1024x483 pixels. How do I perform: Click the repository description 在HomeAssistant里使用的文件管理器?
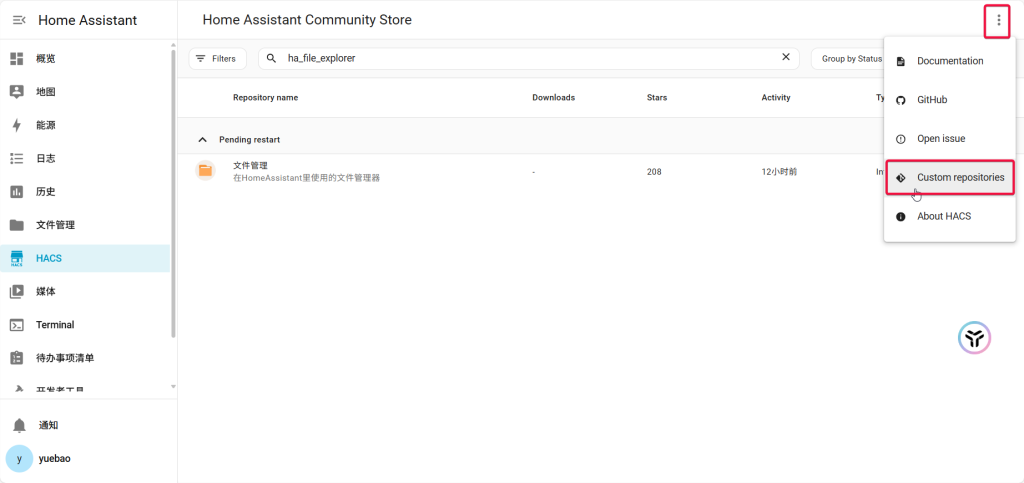pyautogui.click(x=306, y=178)
